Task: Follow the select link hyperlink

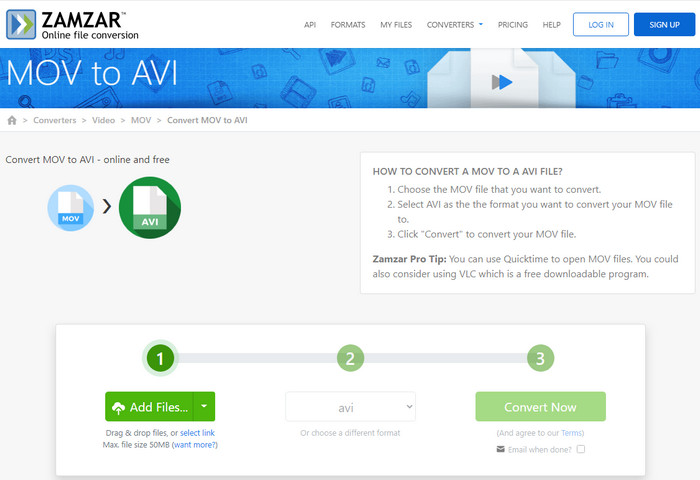Action: click(x=197, y=433)
